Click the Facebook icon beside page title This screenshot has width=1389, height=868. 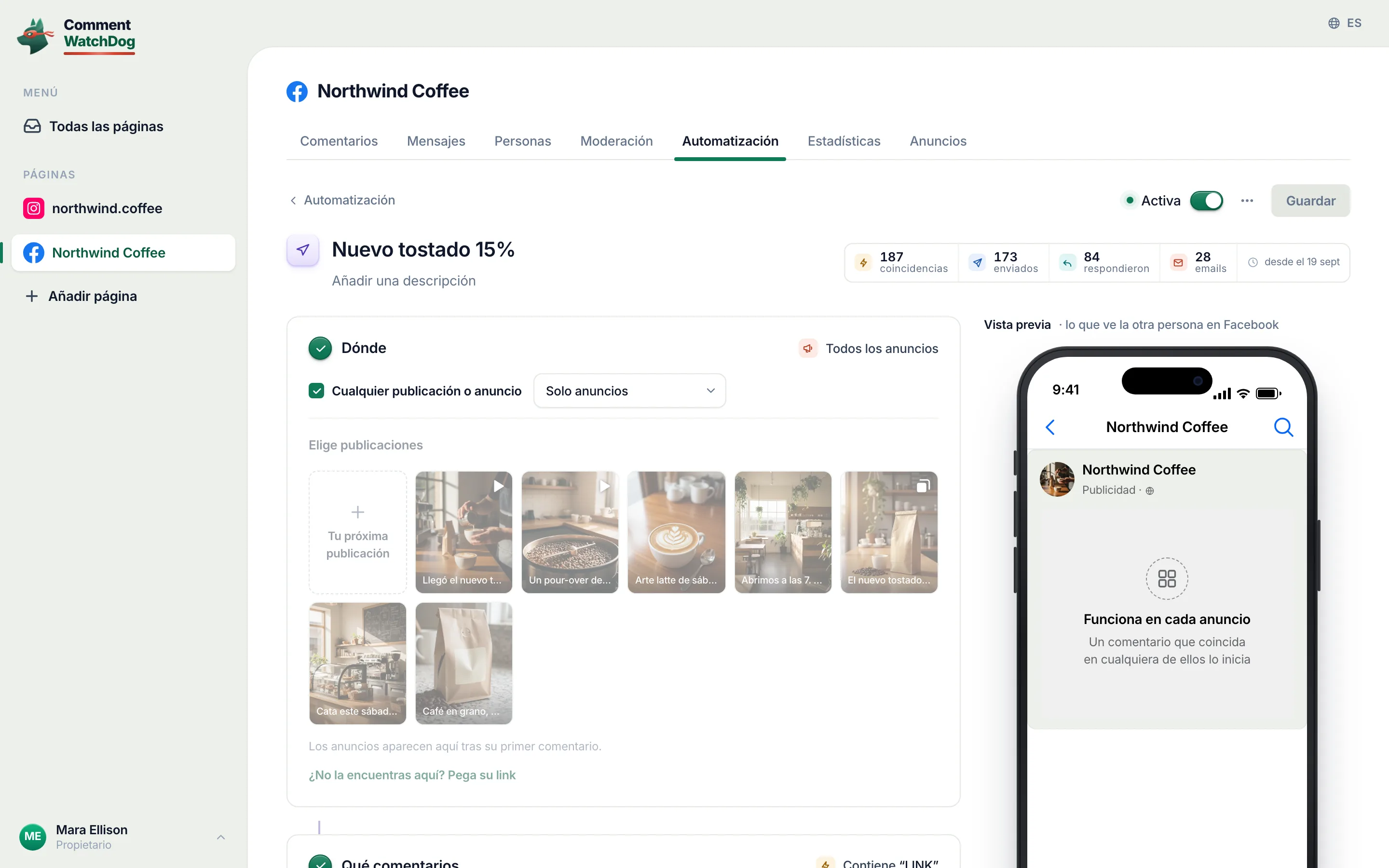297,91
